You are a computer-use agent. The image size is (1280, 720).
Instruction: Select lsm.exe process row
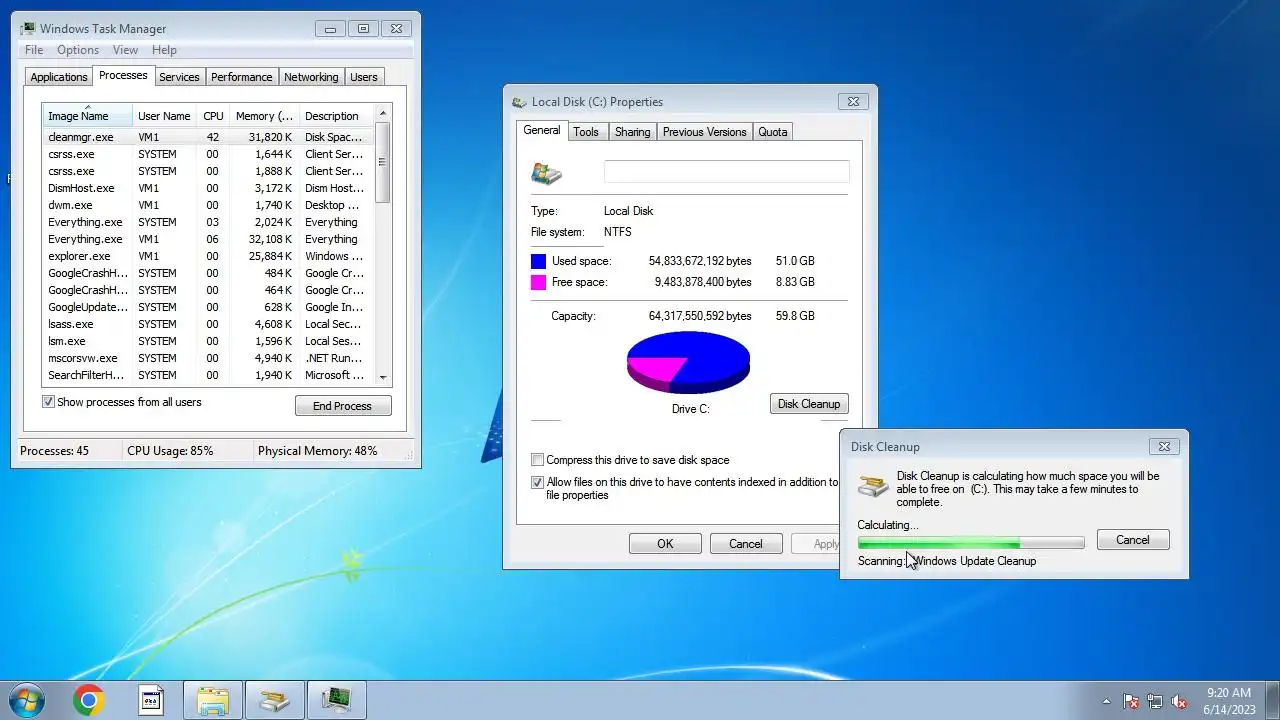click(208, 341)
